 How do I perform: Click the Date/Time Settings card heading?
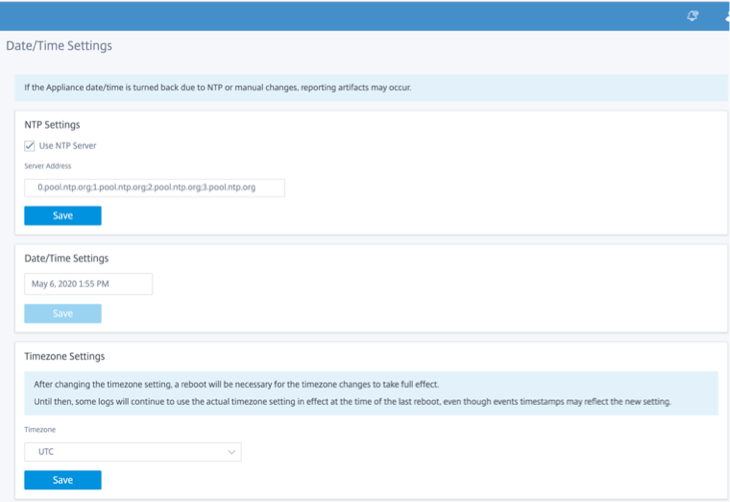tap(67, 258)
